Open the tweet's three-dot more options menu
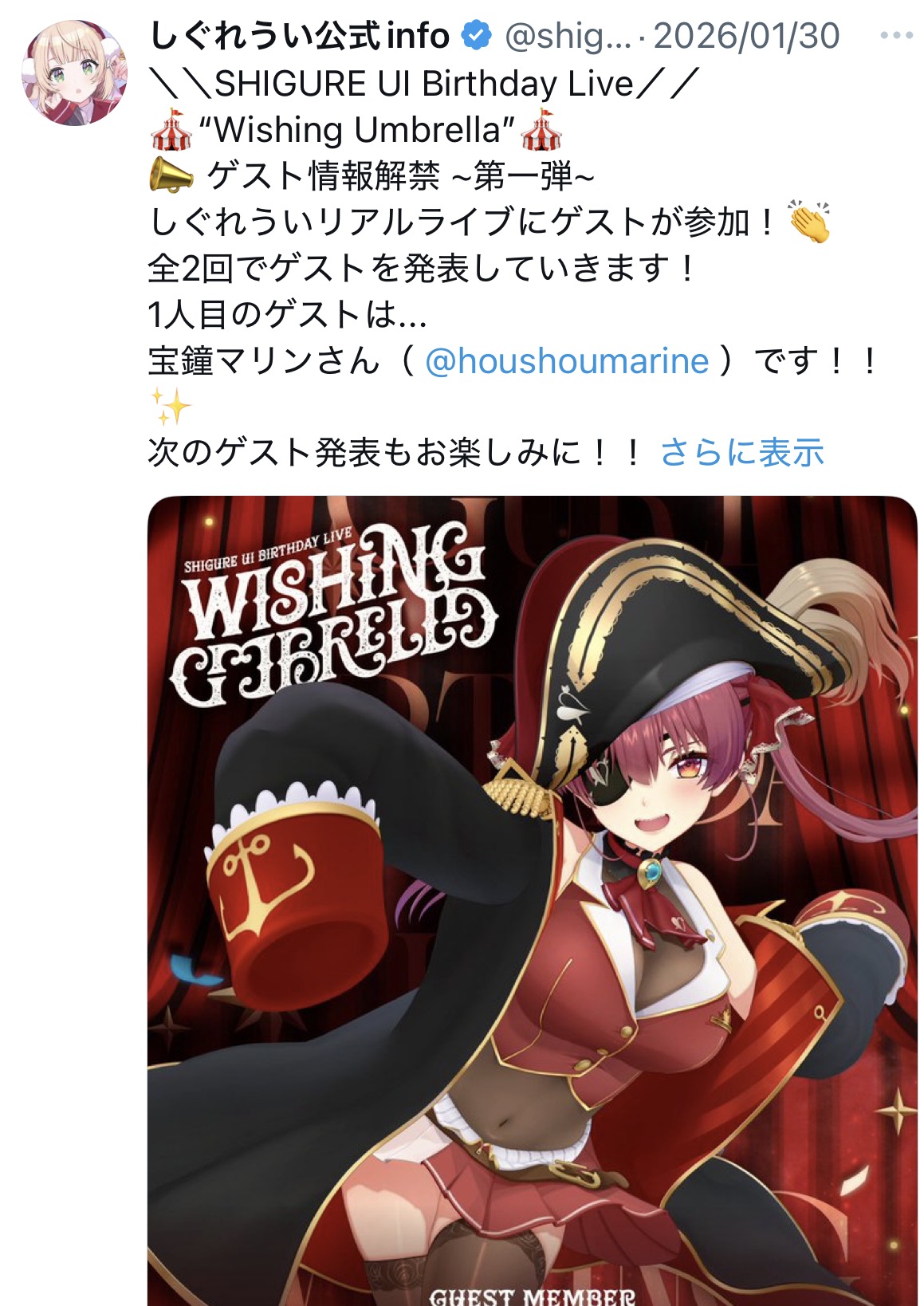The height and width of the screenshot is (1306, 924). 896,36
